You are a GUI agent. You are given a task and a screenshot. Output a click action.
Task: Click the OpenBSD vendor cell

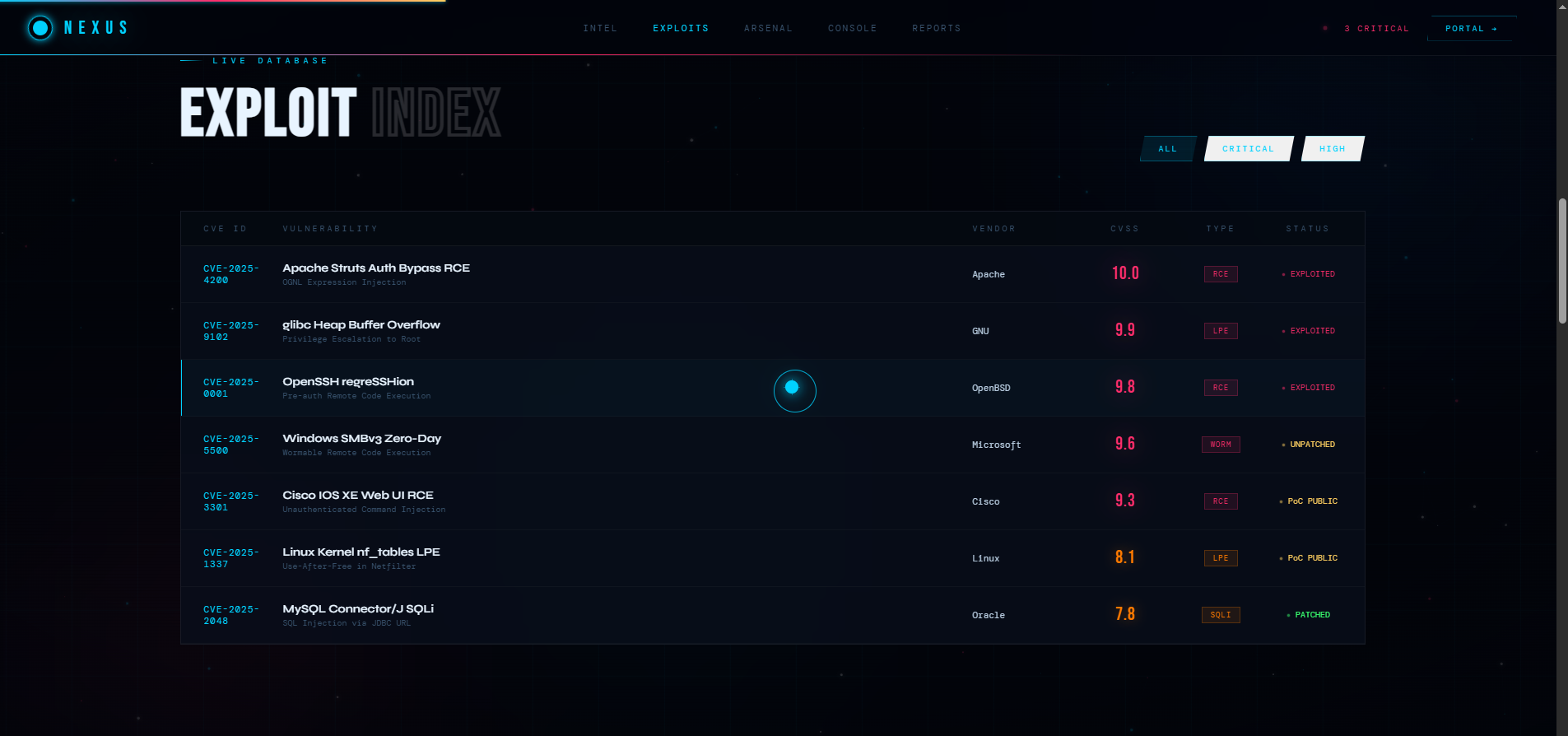(x=991, y=388)
